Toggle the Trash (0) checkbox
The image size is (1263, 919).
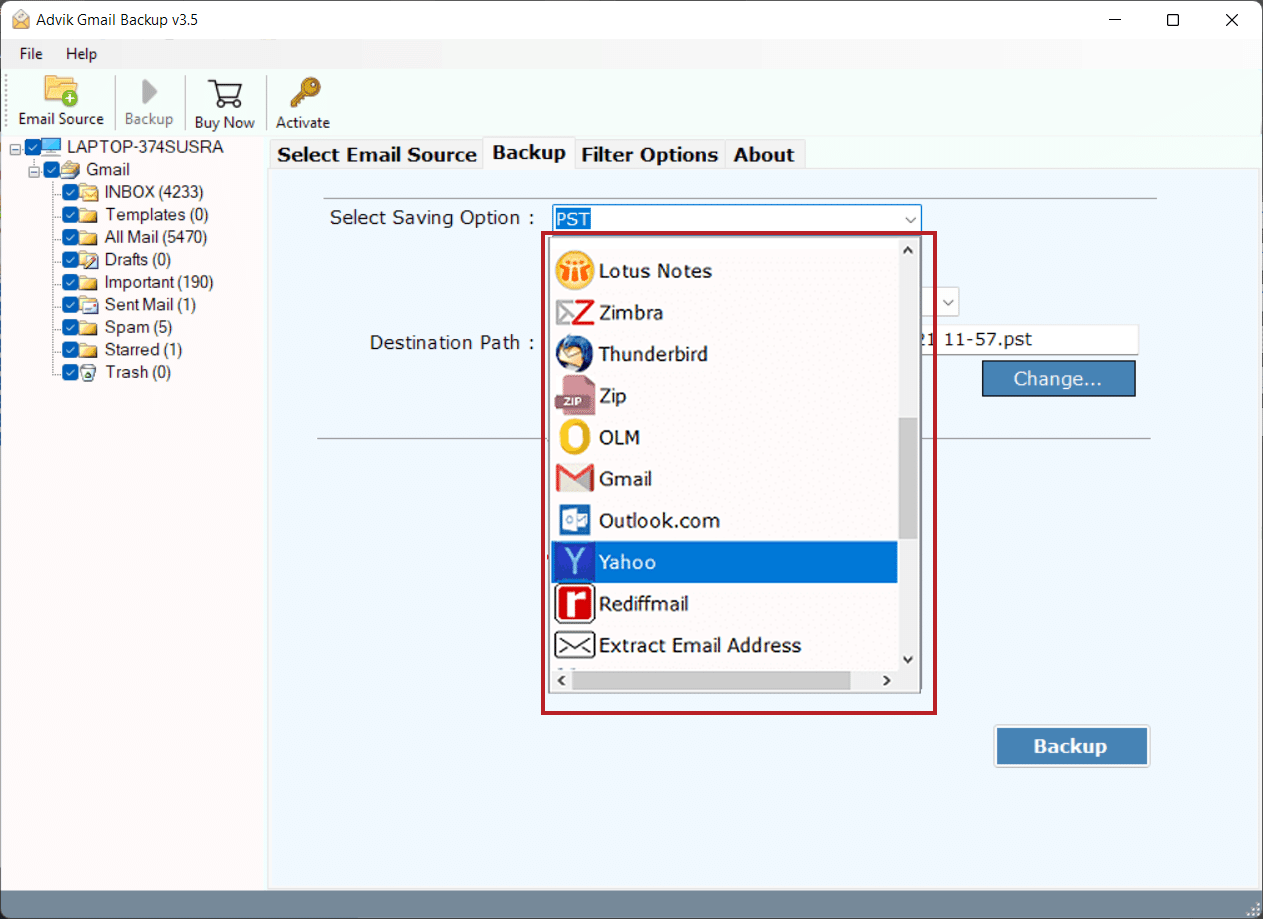point(70,372)
